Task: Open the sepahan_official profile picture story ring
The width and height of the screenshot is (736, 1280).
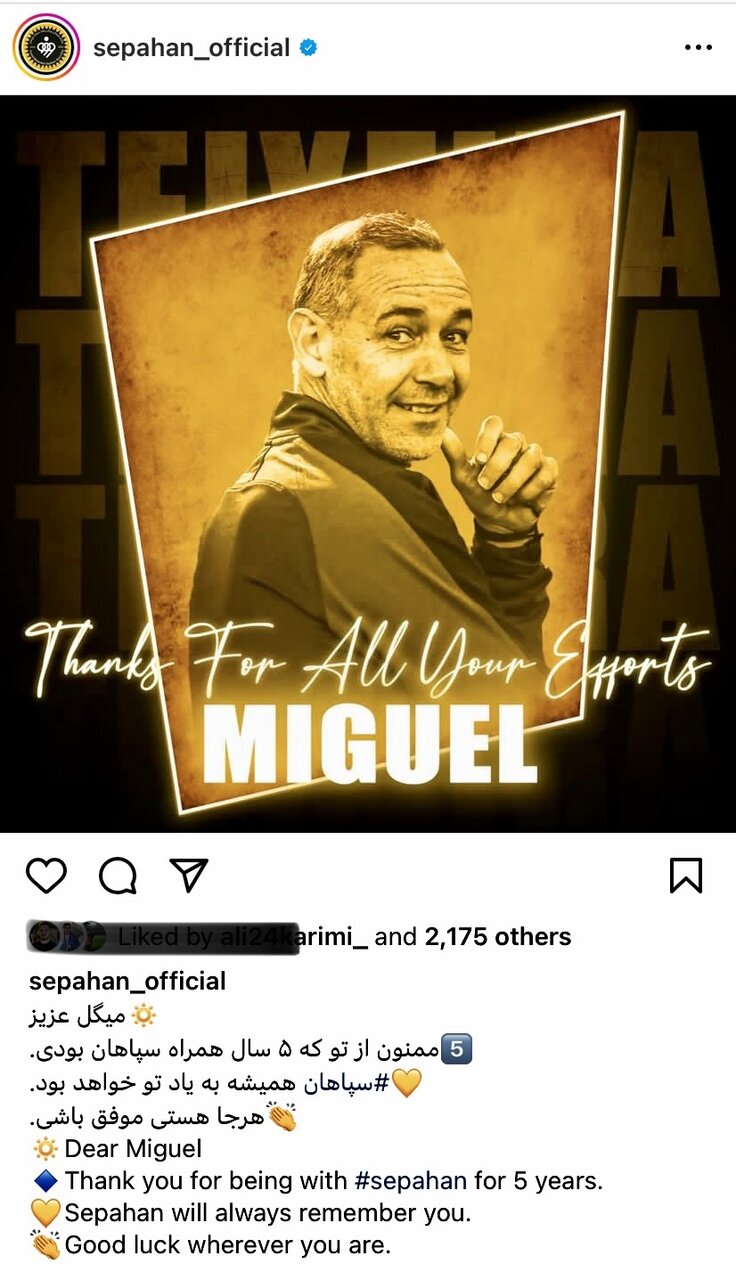Action: click(x=46, y=47)
